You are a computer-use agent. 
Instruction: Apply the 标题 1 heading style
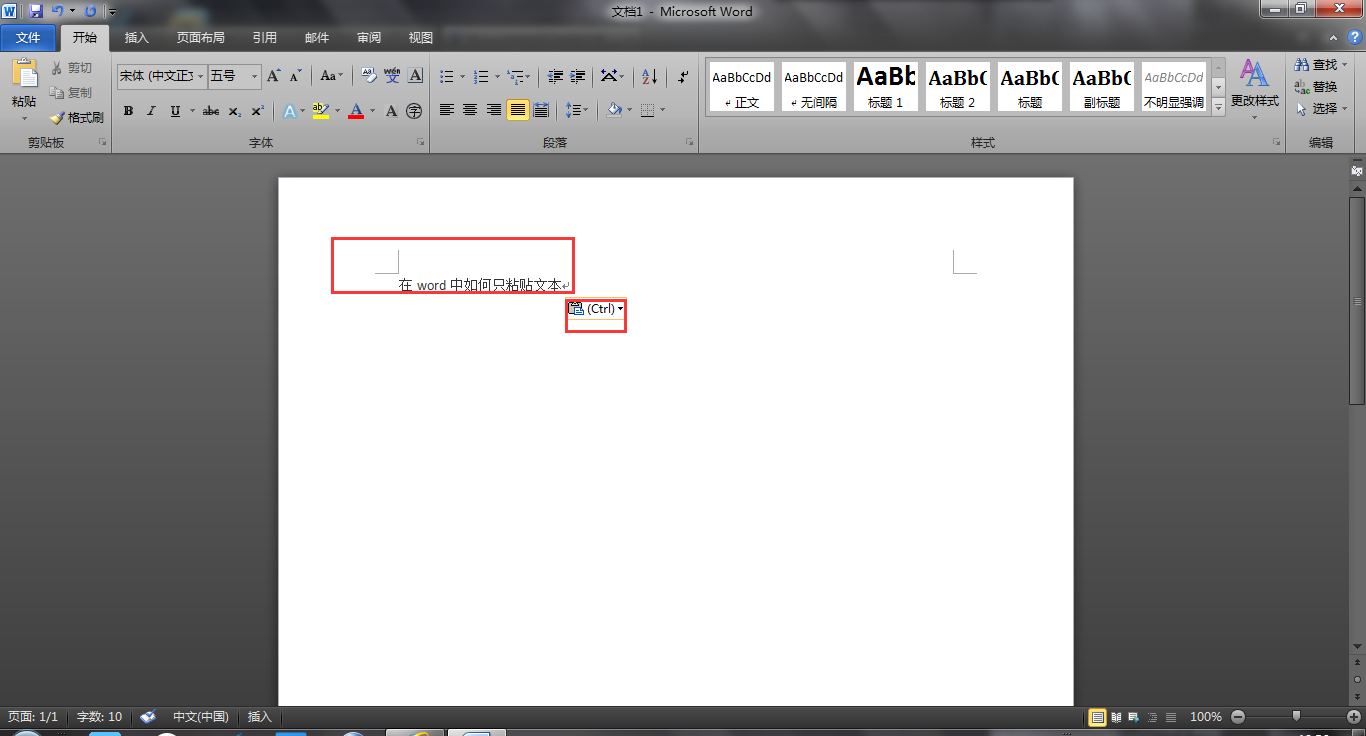pos(886,86)
